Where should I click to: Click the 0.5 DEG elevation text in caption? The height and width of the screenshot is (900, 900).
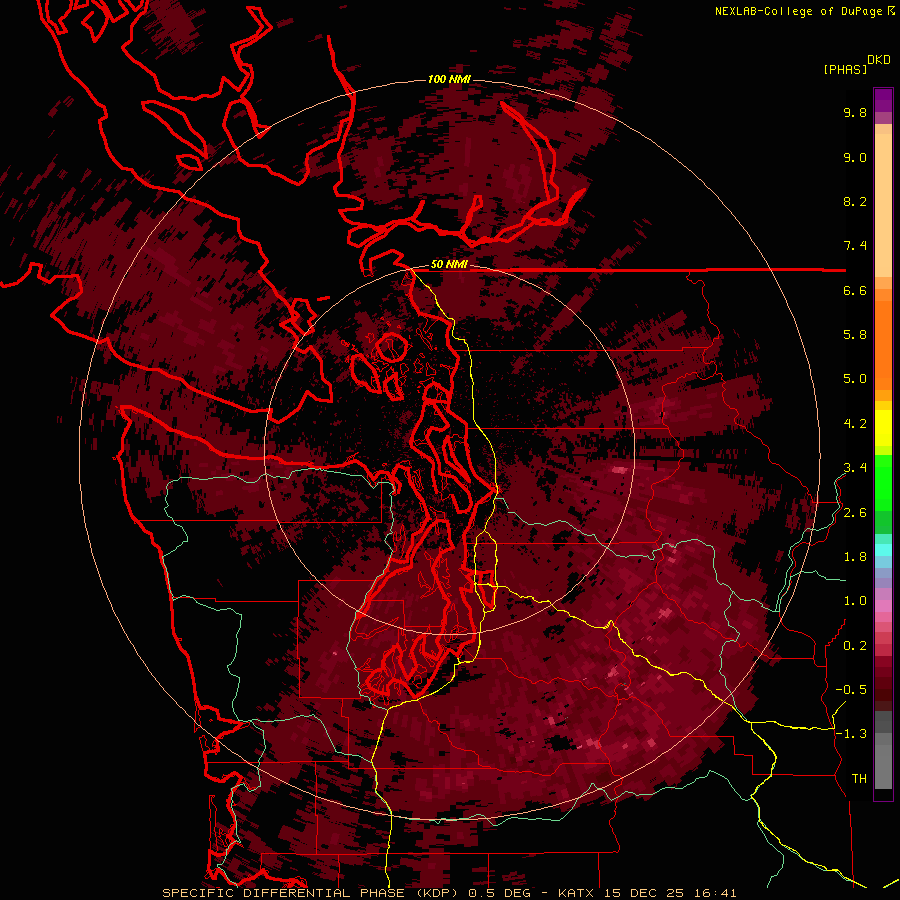point(500,893)
